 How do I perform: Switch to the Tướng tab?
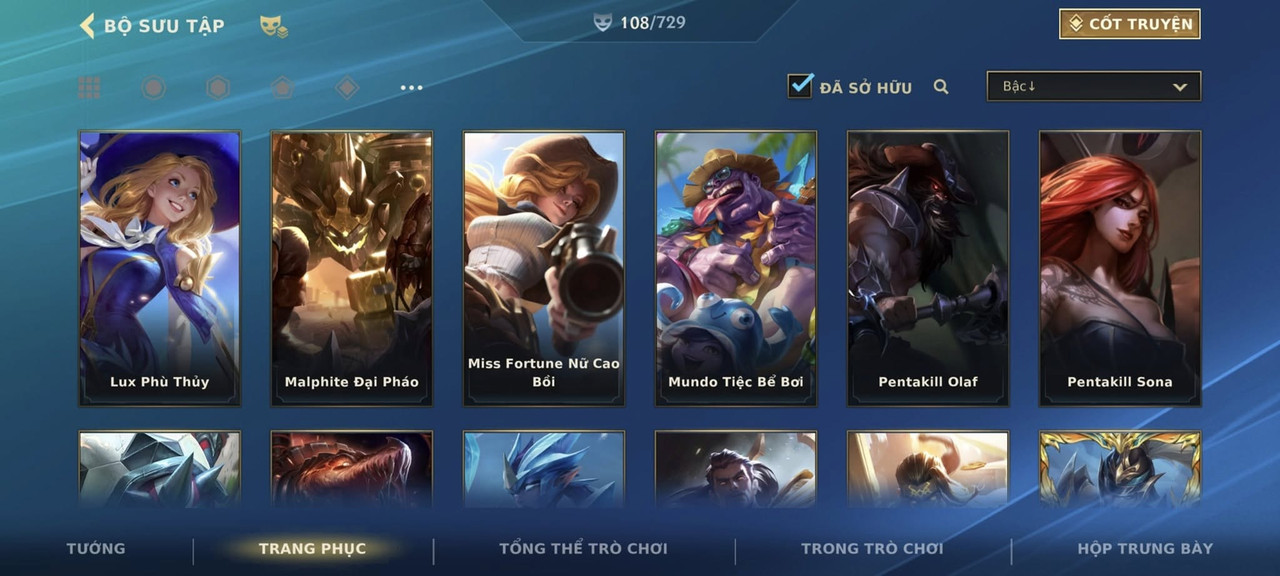point(96,548)
